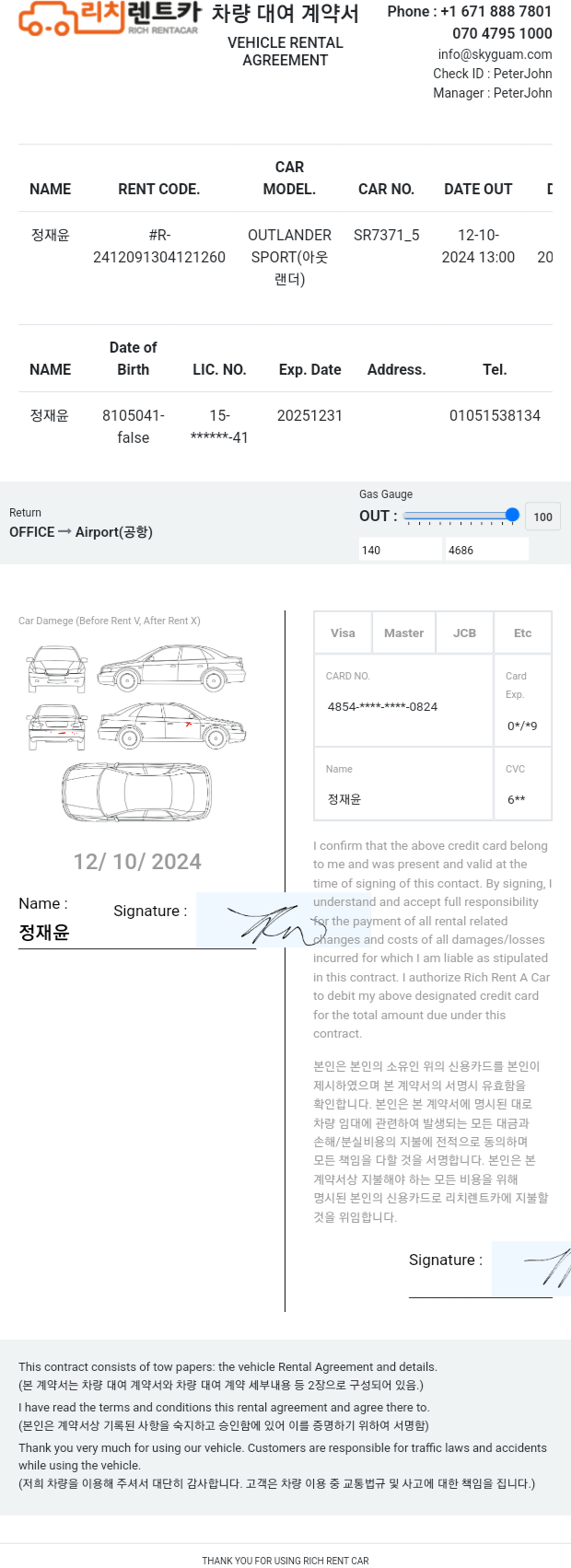This screenshot has height=1568, width=571.
Task: Adjust the Gas Gauge OUT slider handle
Action: coord(513,516)
